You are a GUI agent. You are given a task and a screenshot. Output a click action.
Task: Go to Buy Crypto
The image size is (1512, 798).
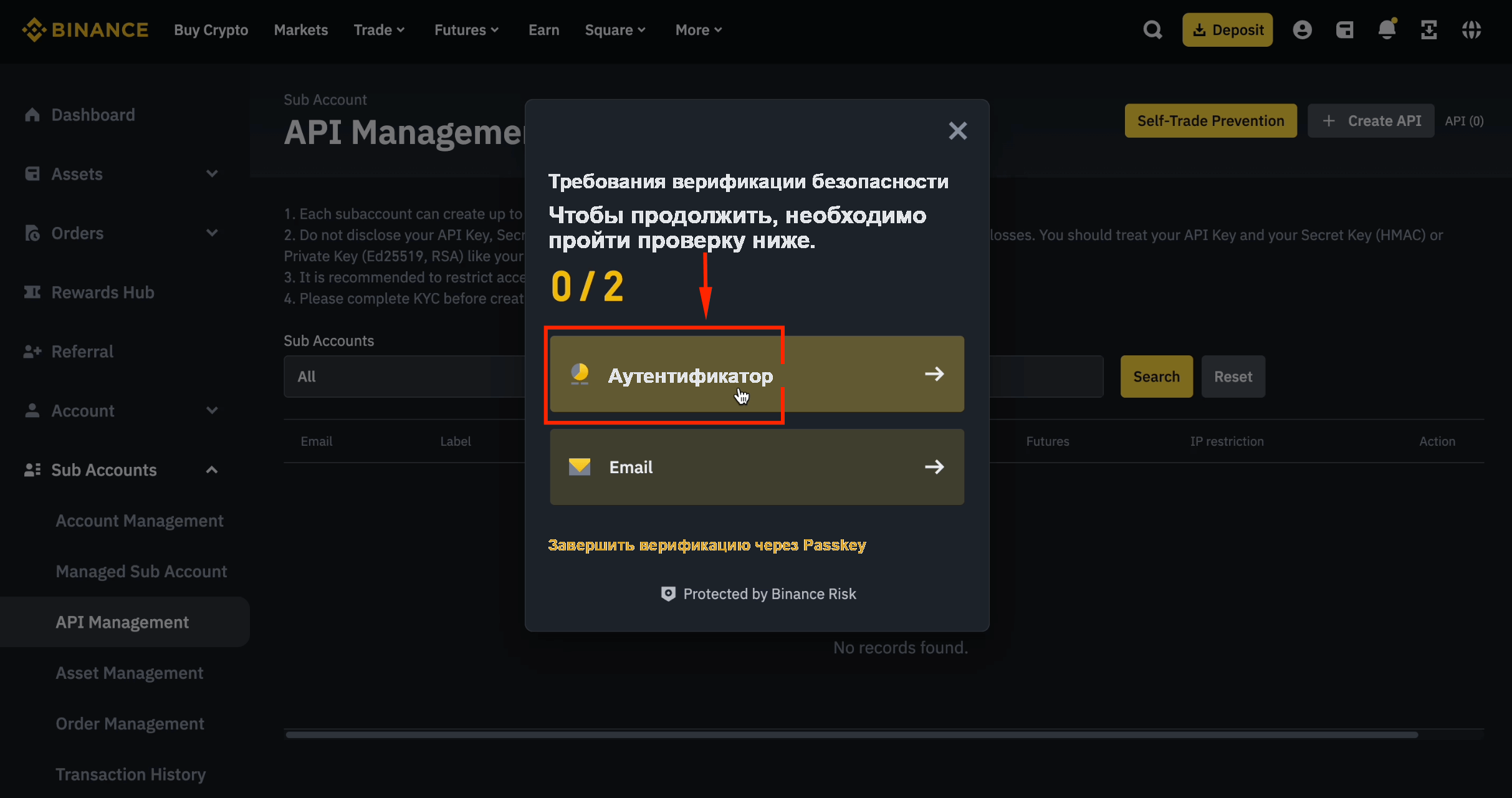point(211,30)
